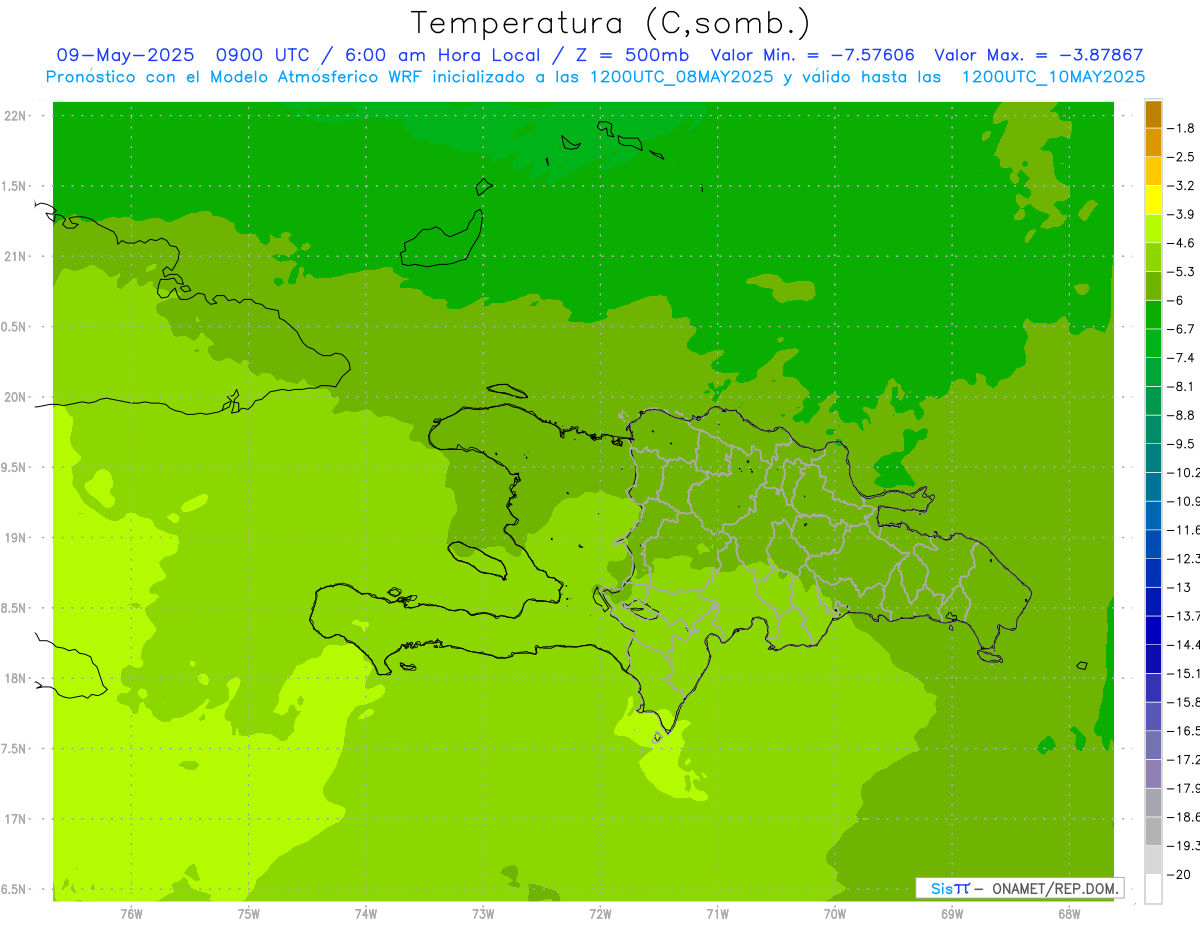Viewport: 1200px width, 927px height.
Task: Click the '17N' latitude label
Action: pyautogui.click(x=15, y=820)
